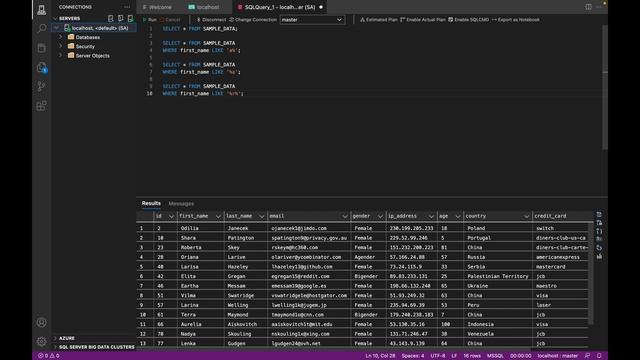
Task: Click MSSQL language mode in status bar
Action: click(495, 356)
